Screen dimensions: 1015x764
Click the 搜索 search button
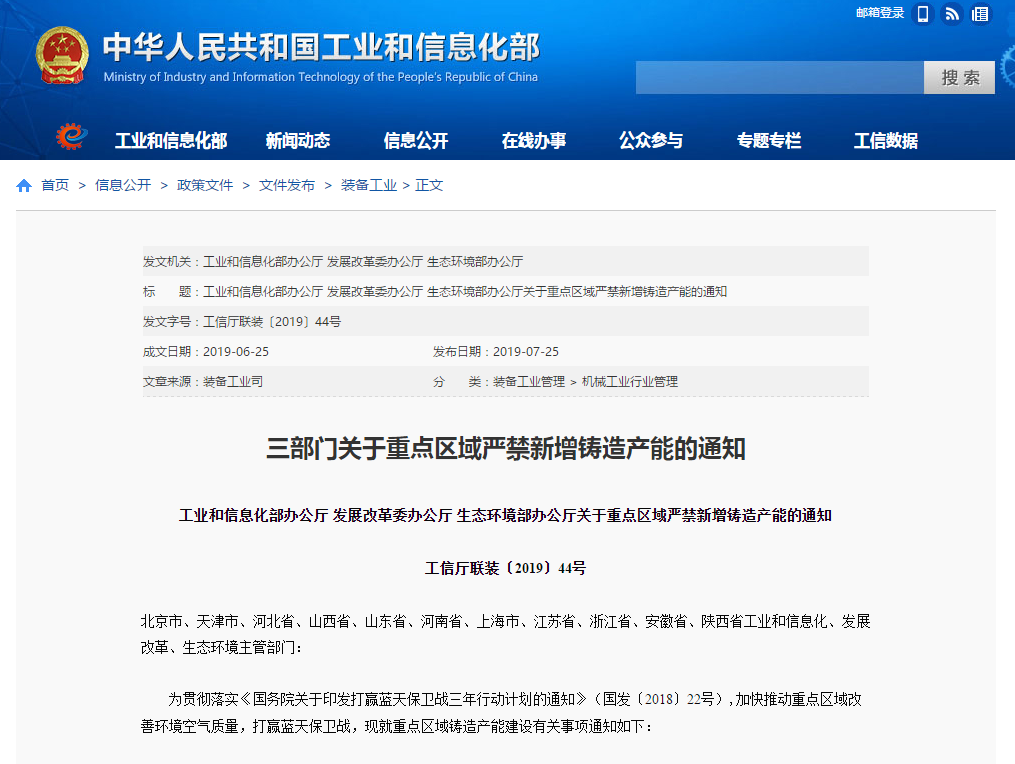(959, 78)
